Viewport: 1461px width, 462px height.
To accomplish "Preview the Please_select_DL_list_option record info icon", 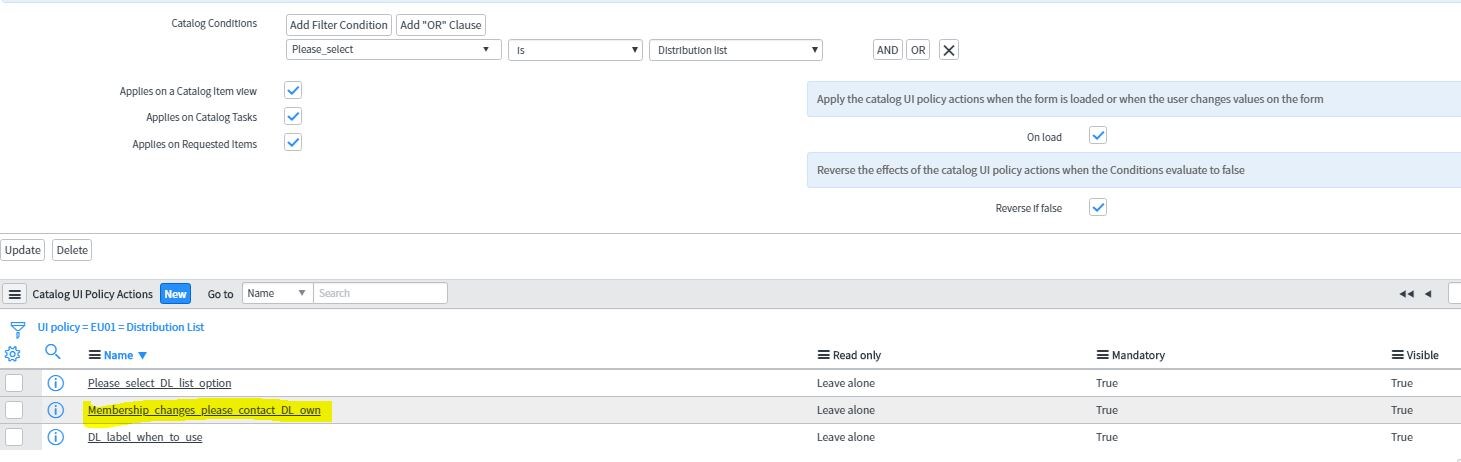I will [x=56, y=383].
